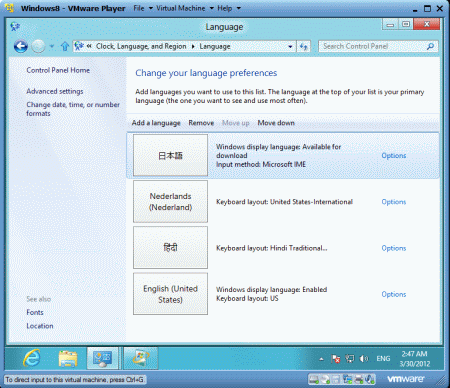
Task: Click the Control Panel icon in address bar
Action: click(x=79, y=46)
